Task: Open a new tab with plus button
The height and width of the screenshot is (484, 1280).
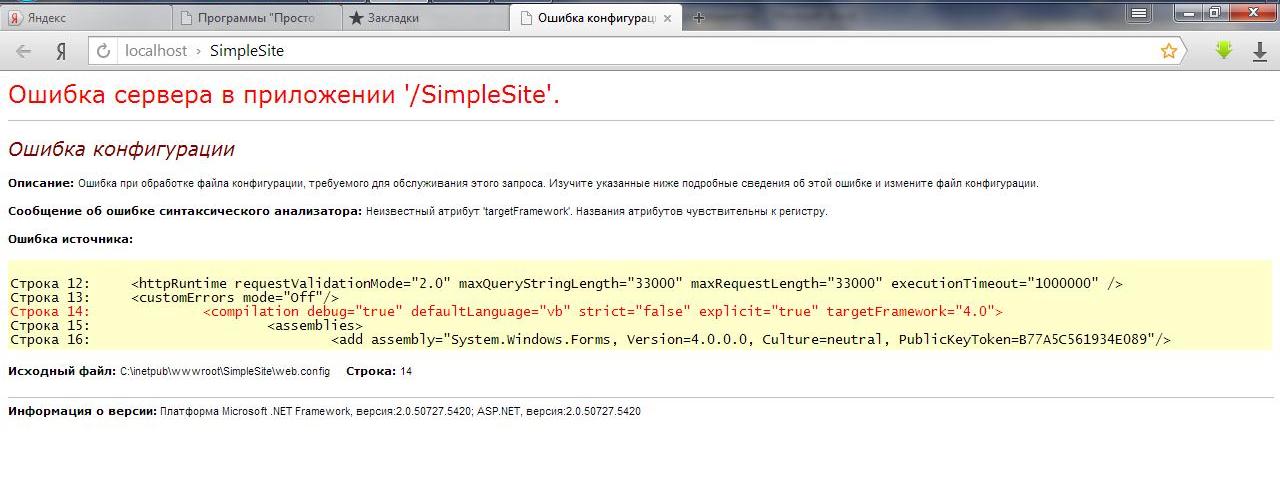Action: click(x=699, y=18)
